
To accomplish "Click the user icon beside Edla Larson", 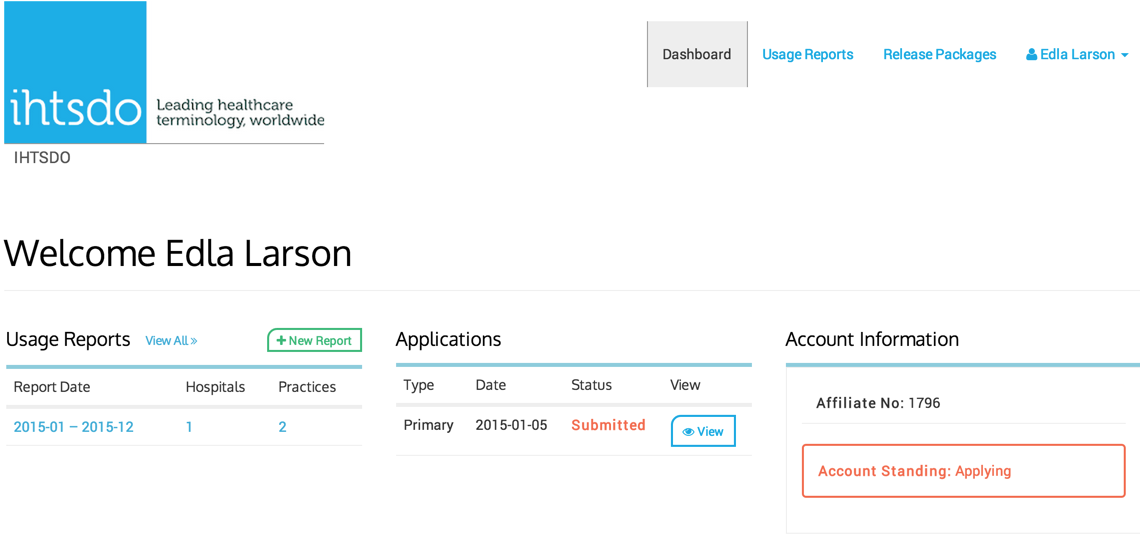I will point(1031,55).
